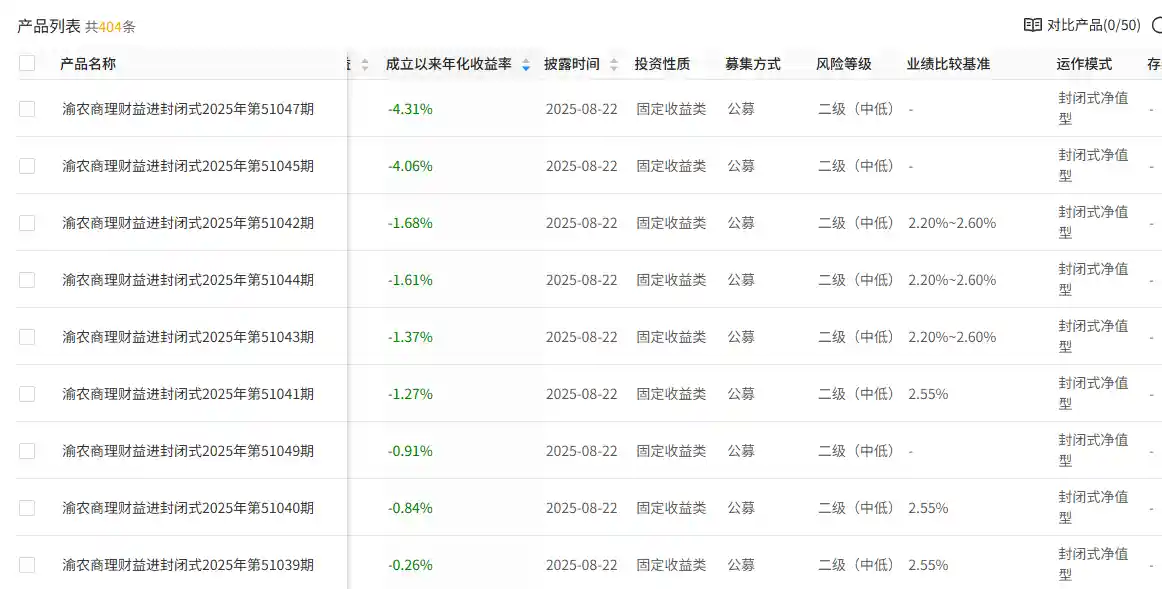The image size is (1162, 589).
Task: Select the header checkbox to choose all products
Action: point(26,62)
